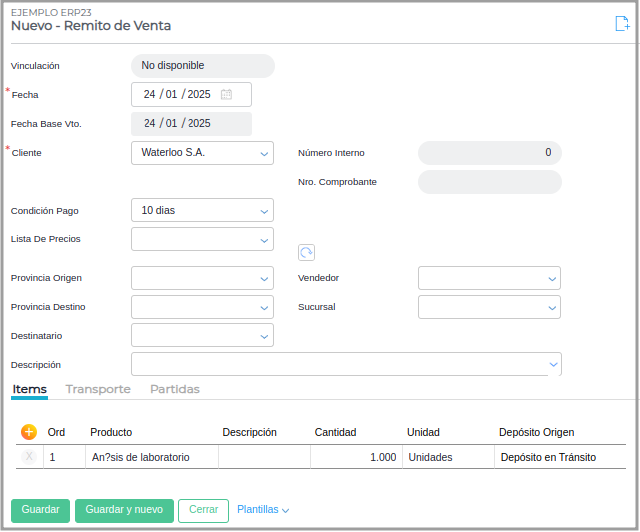Expand the Vendedor dropdown
Screen dimensions: 640x532
[x=552, y=279]
